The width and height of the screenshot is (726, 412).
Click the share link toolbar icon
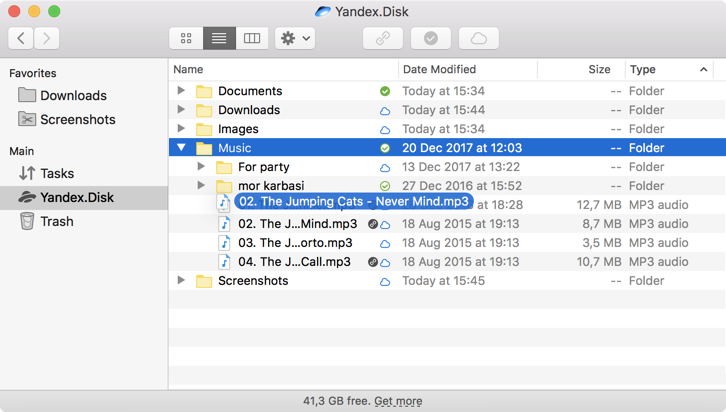(383, 38)
